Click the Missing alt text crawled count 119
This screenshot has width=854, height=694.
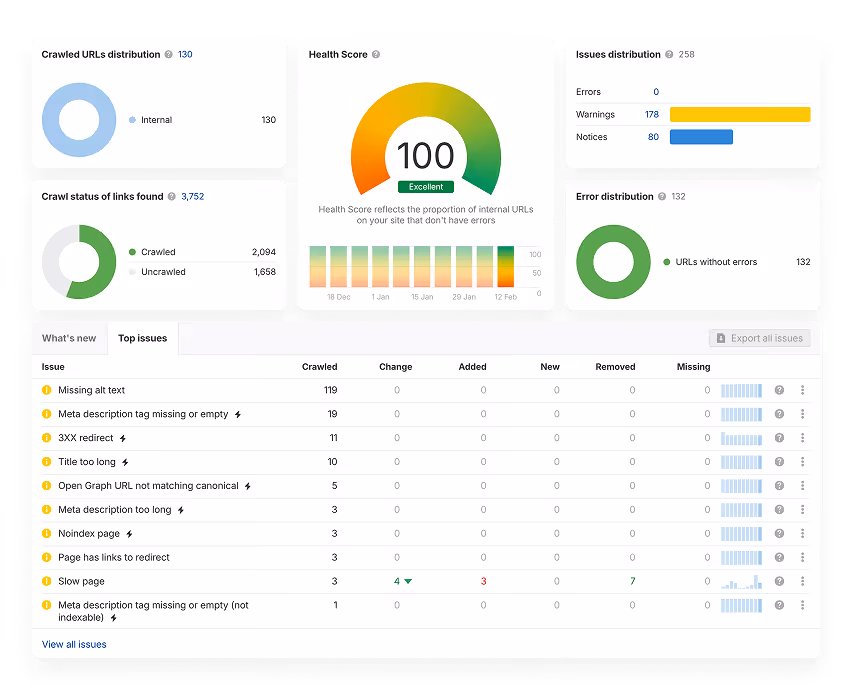[x=331, y=390]
